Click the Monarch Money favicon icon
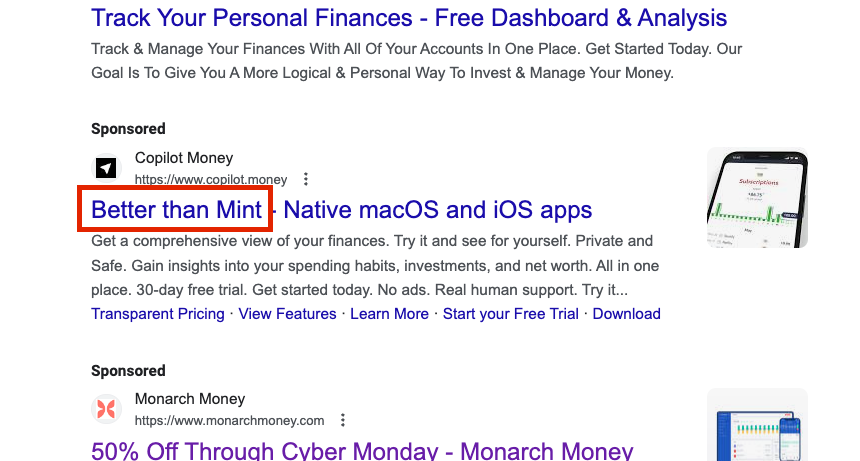The width and height of the screenshot is (860, 461). 106,409
